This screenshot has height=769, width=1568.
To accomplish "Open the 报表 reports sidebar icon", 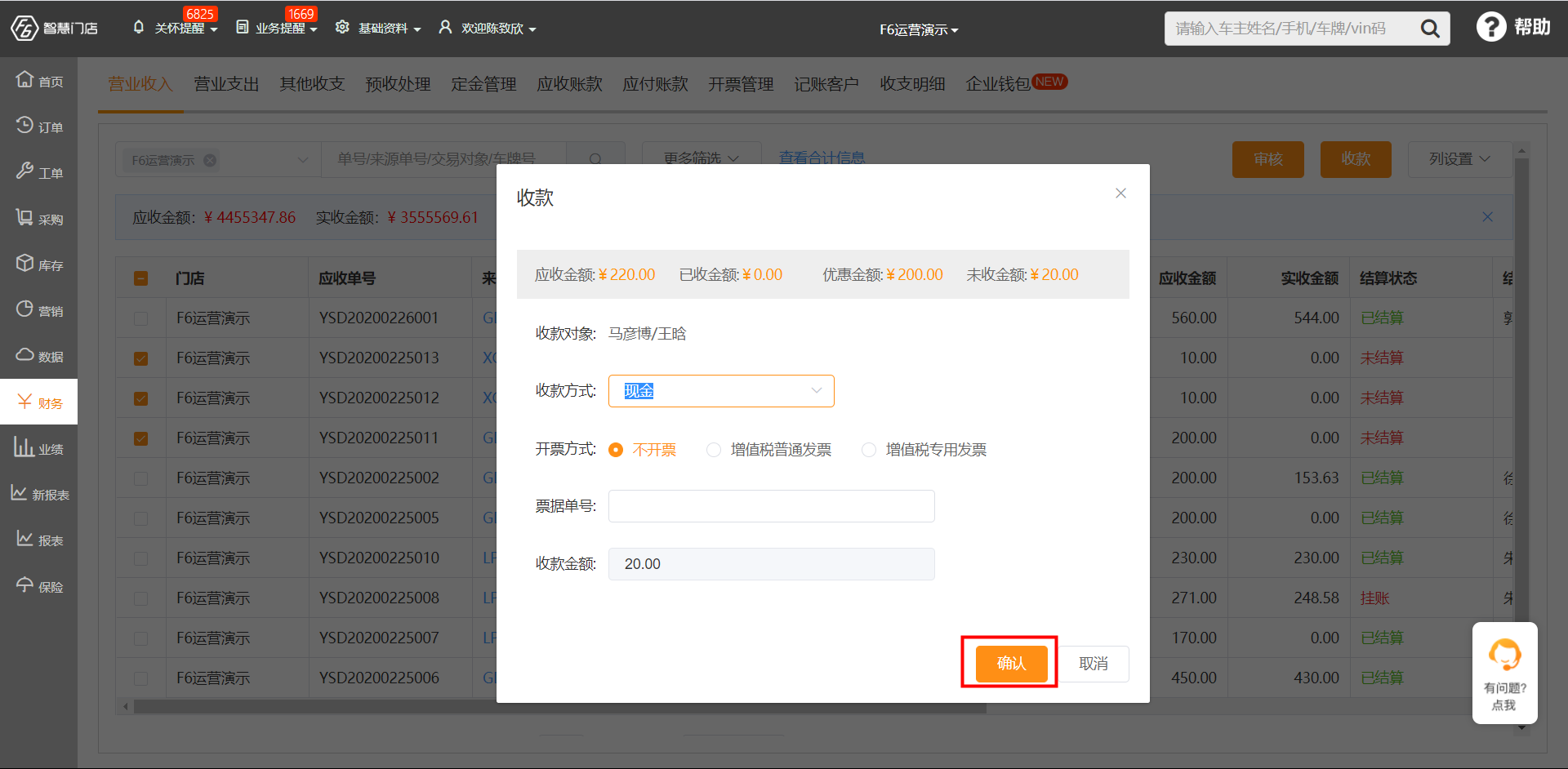I will click(24, 539).
